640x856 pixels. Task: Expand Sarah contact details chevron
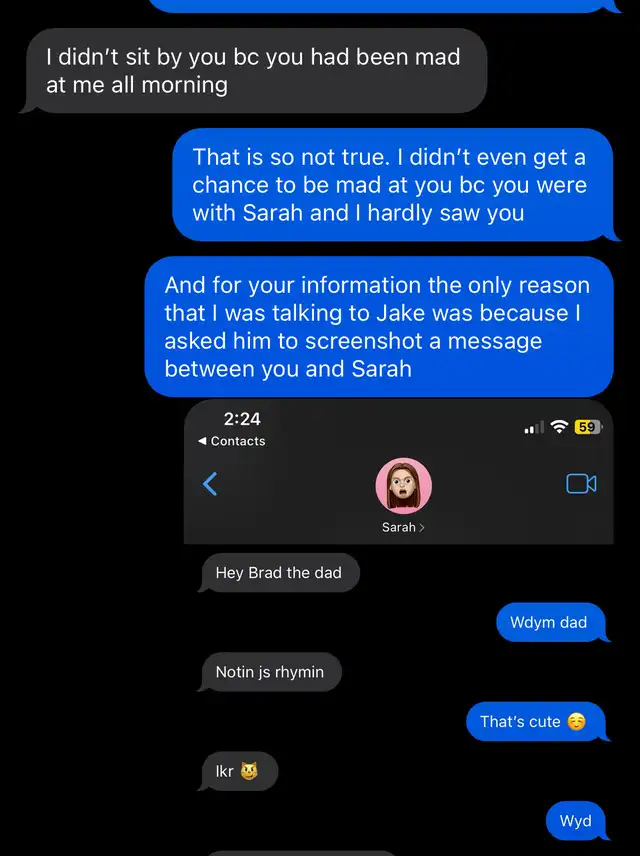pyautogui.click(x=422, y=527)
